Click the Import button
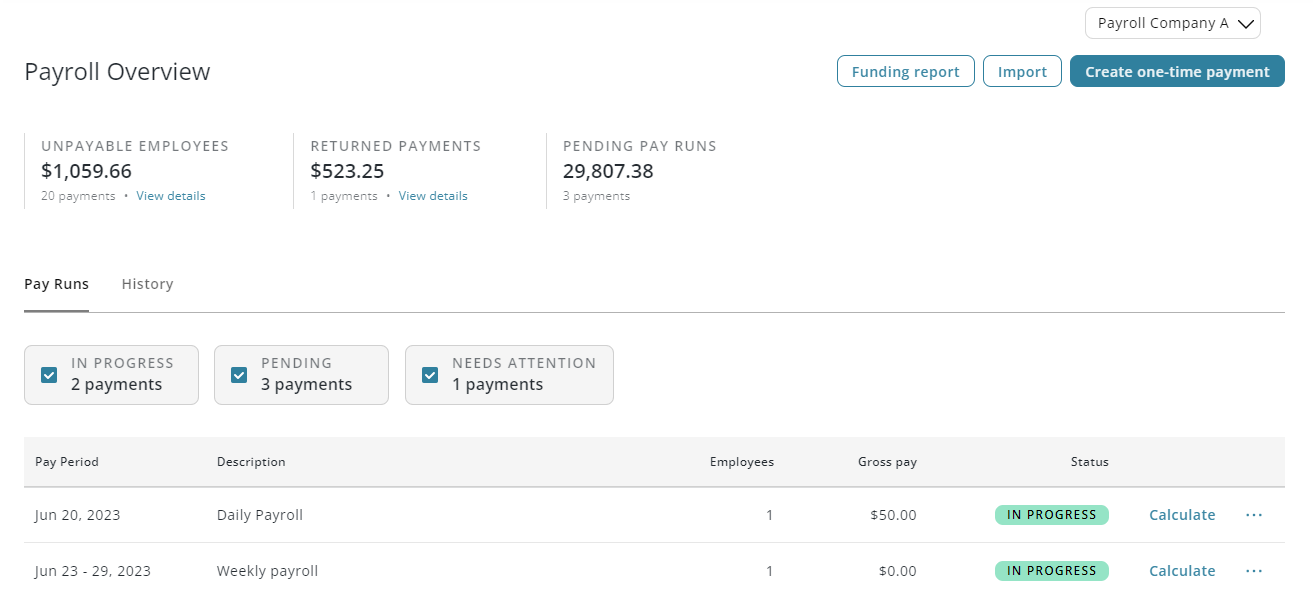Image resolution: width=1313 pixels, height=594 pixels. point(1022,72)
